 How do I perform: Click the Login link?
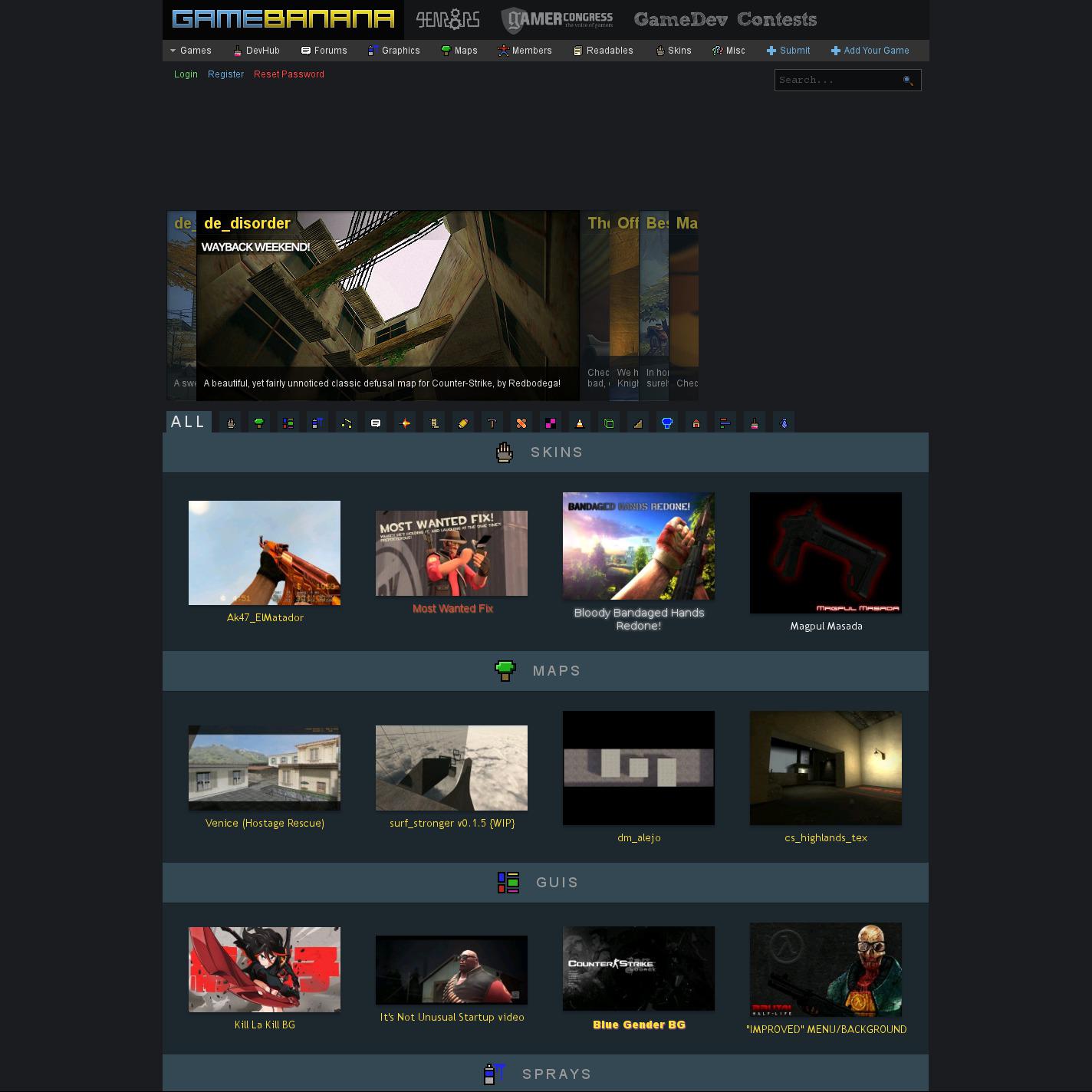tap(186, 74)
